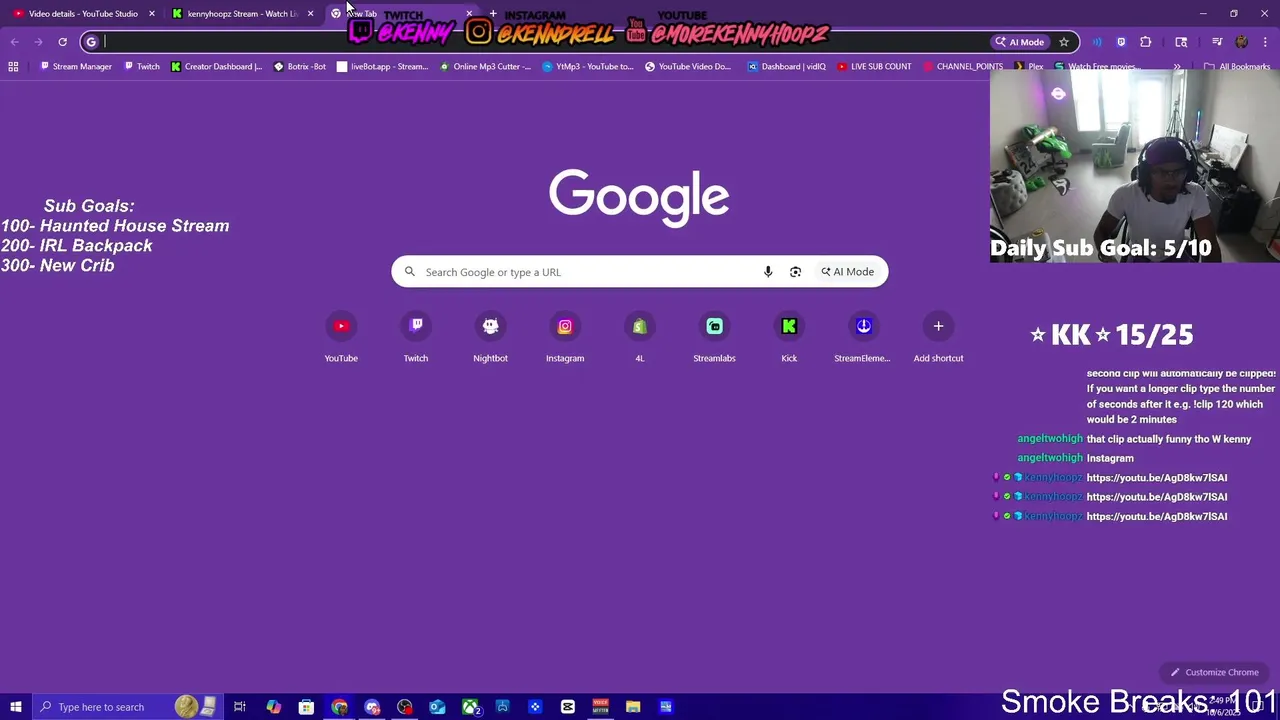The image size is (1280, 720).
Task: Open the Dashboard | vidIQ bookmark
Action: pos(786,67)
